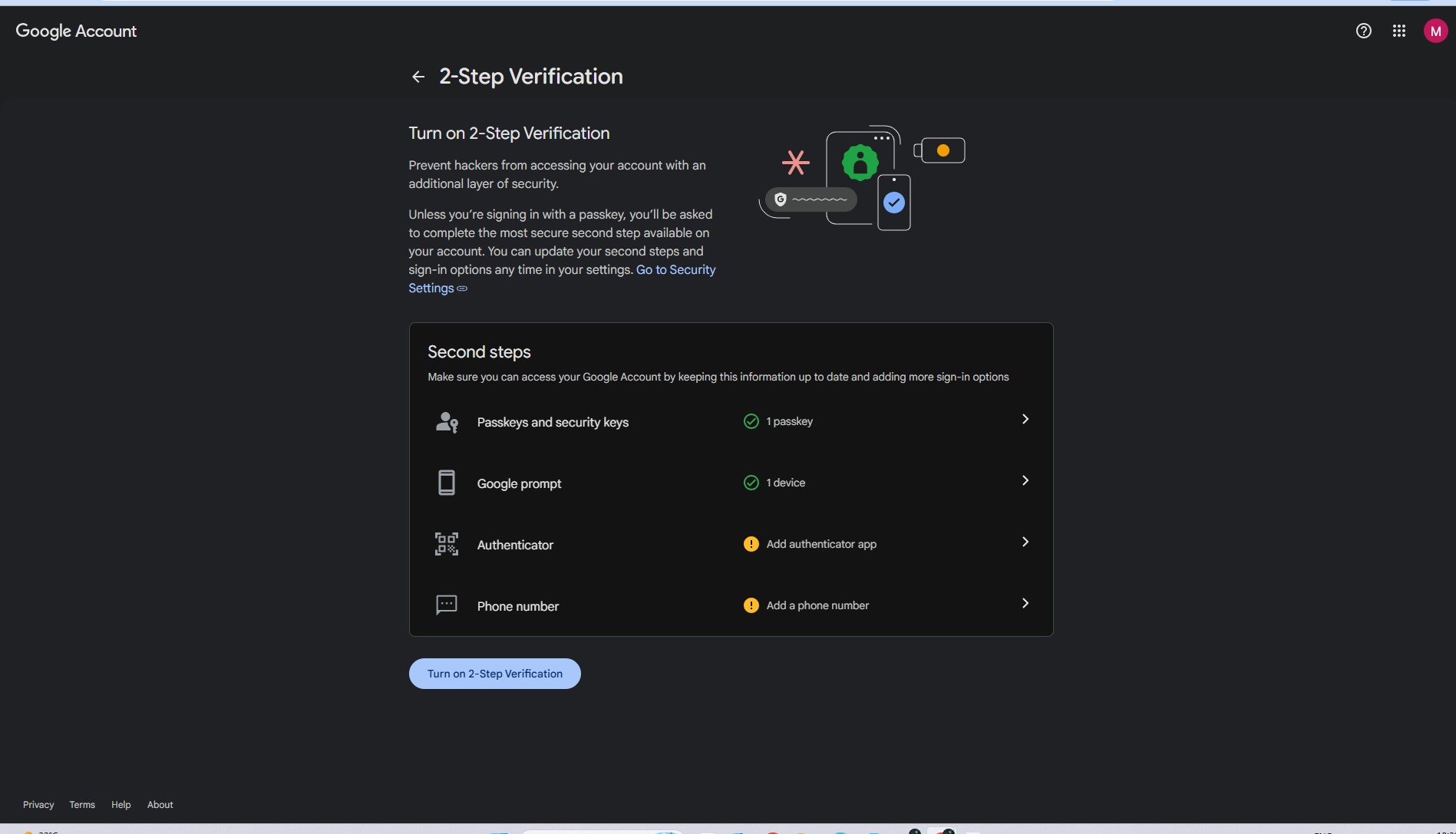The width and height of the screenshot is (1456, 834).
Task: Click the green checkmark next to 1 passkey
Action: point(751,421)
